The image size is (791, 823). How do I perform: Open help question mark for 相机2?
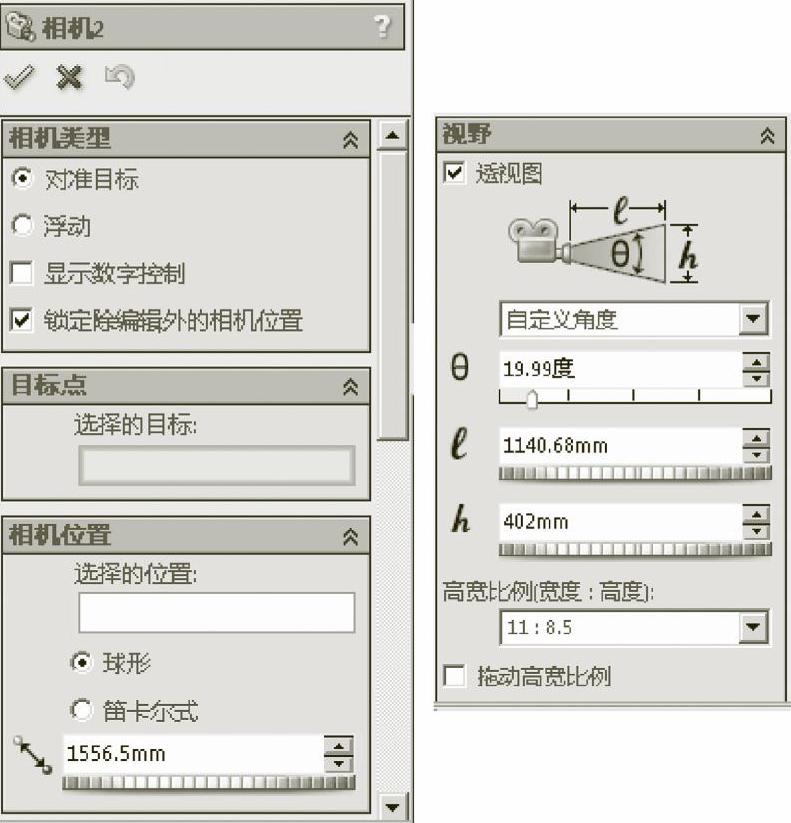coord(382,26)
